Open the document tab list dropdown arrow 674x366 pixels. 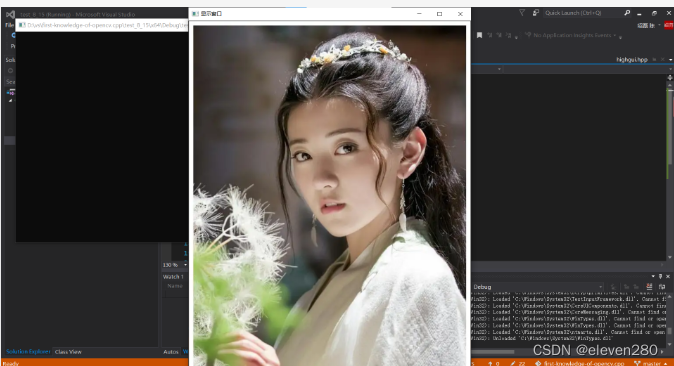tap(670, 60)
